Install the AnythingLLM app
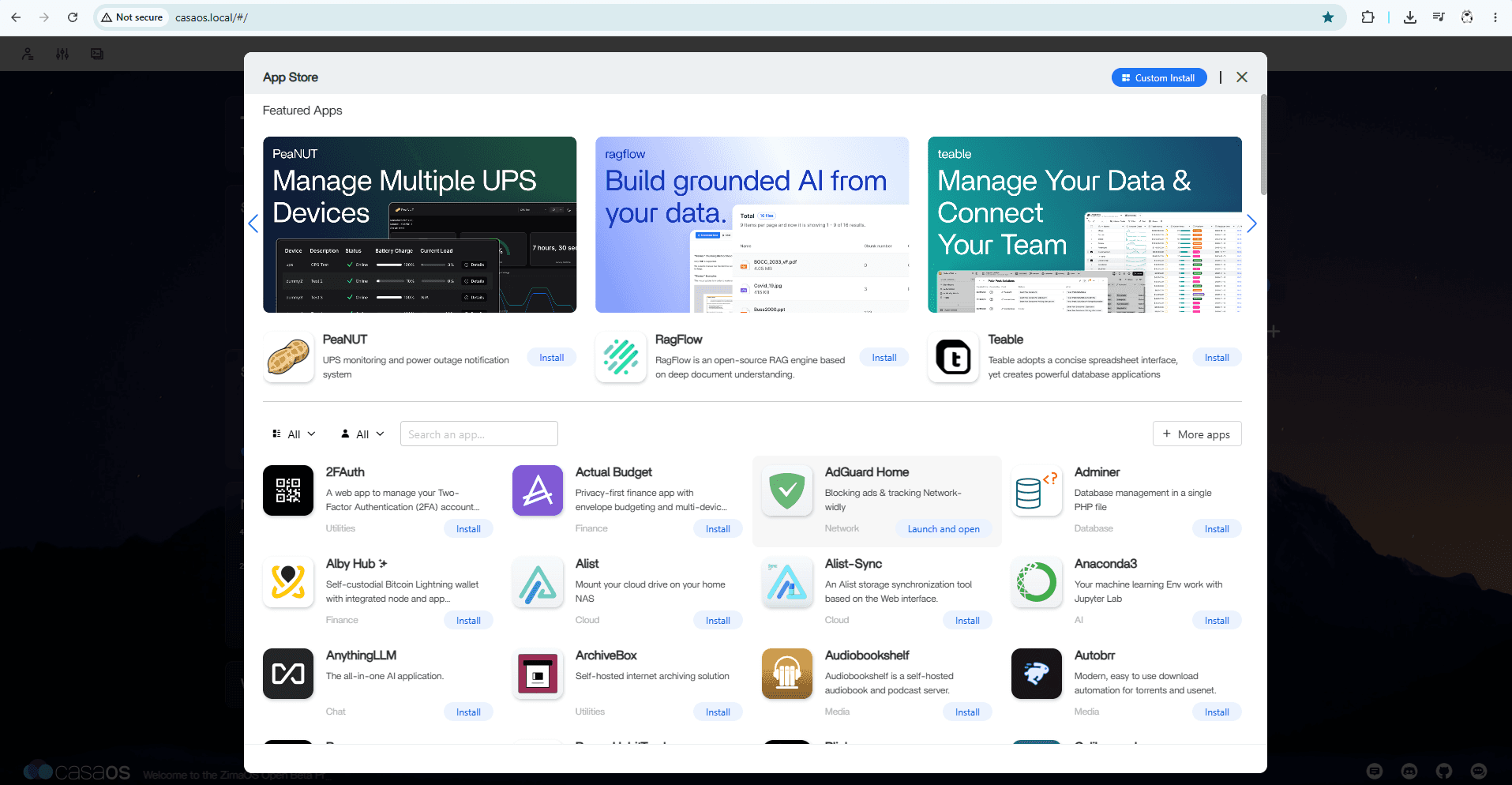 click(x=468, y=712)
